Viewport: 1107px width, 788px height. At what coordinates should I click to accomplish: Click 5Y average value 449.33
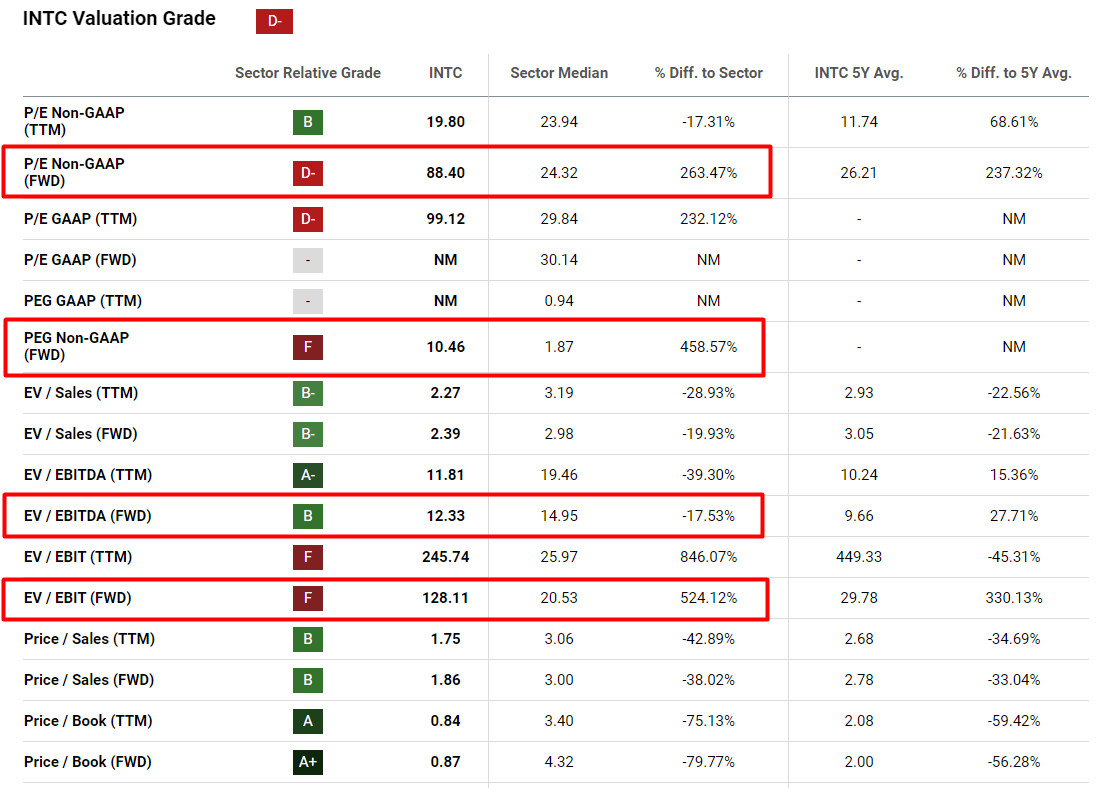858,556
